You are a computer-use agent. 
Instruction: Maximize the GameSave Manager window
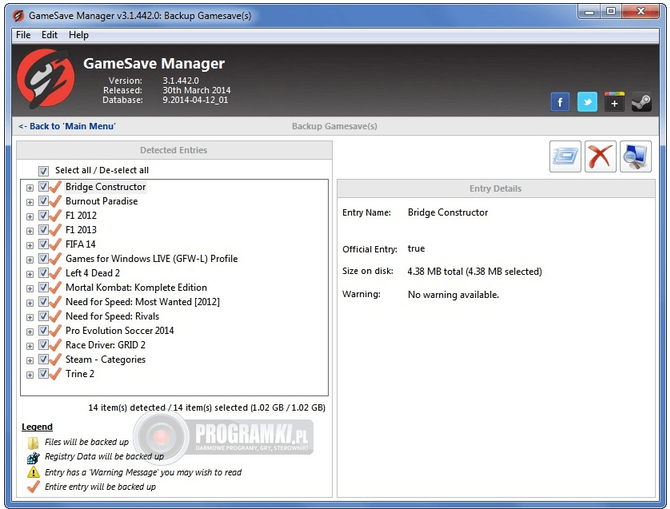tap(611, 12)
